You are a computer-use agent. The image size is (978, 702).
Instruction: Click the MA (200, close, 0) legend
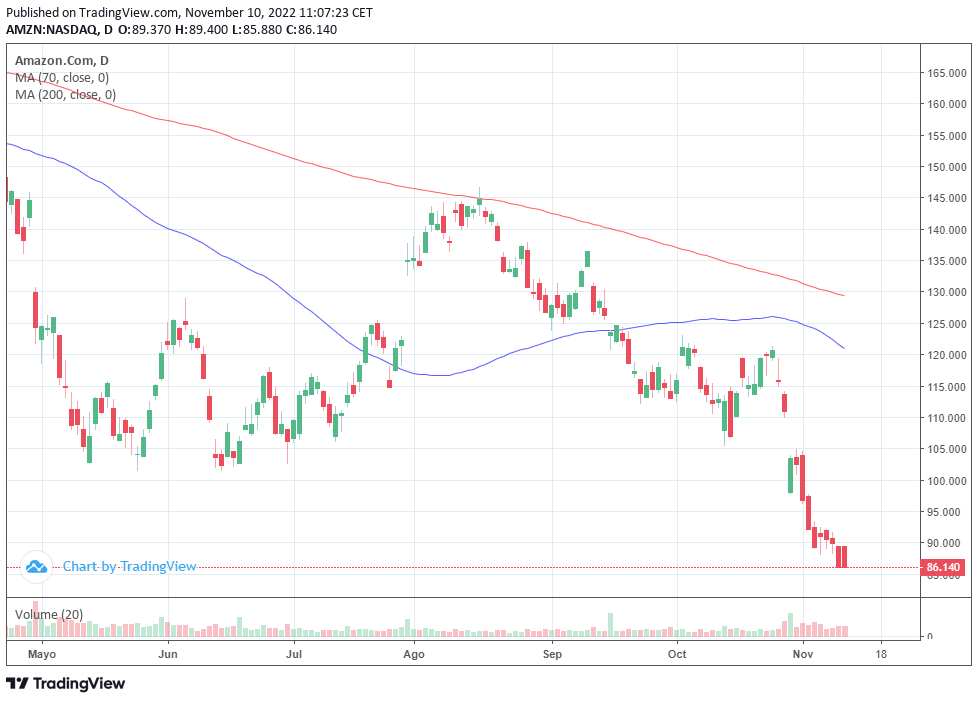coord(65,95)
